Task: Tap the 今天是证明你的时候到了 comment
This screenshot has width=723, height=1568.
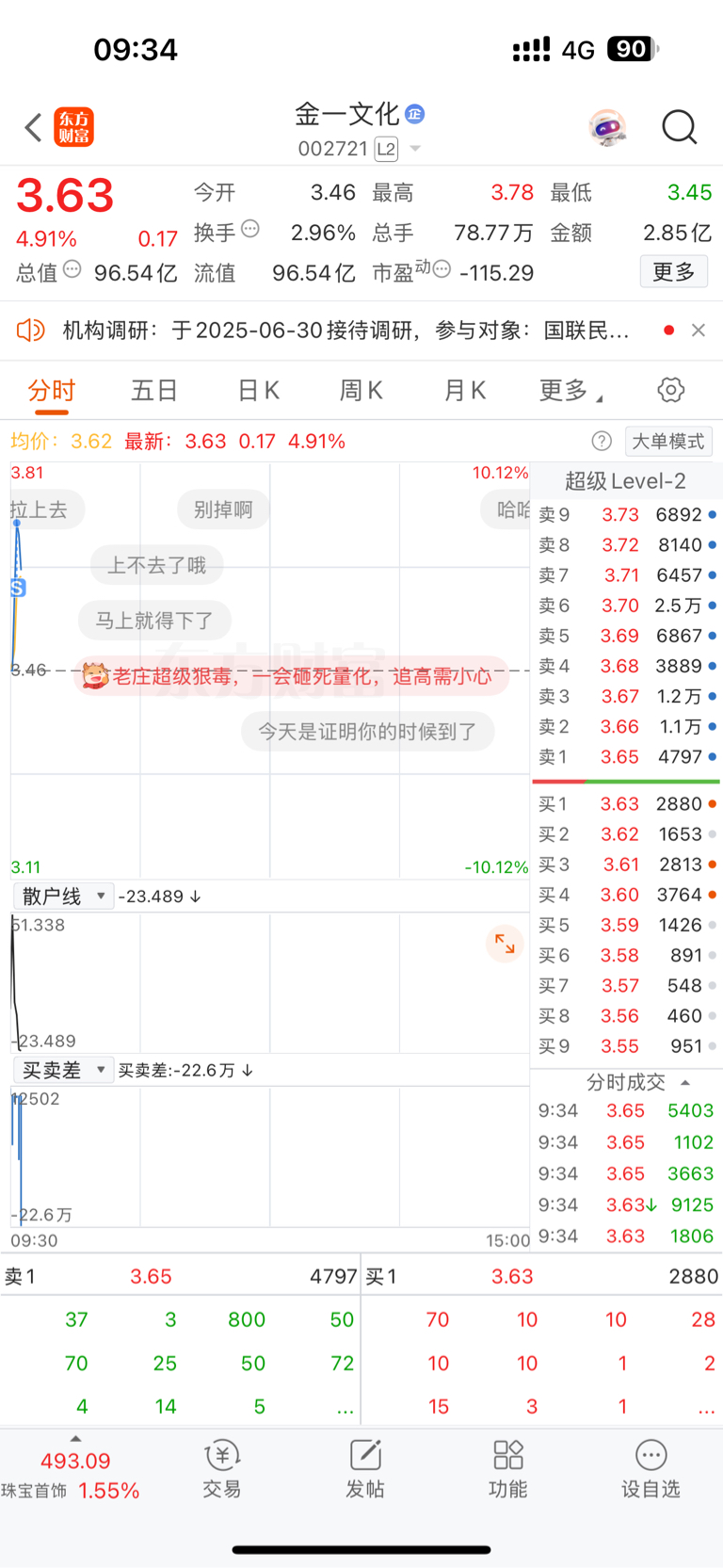Action: 368,732
